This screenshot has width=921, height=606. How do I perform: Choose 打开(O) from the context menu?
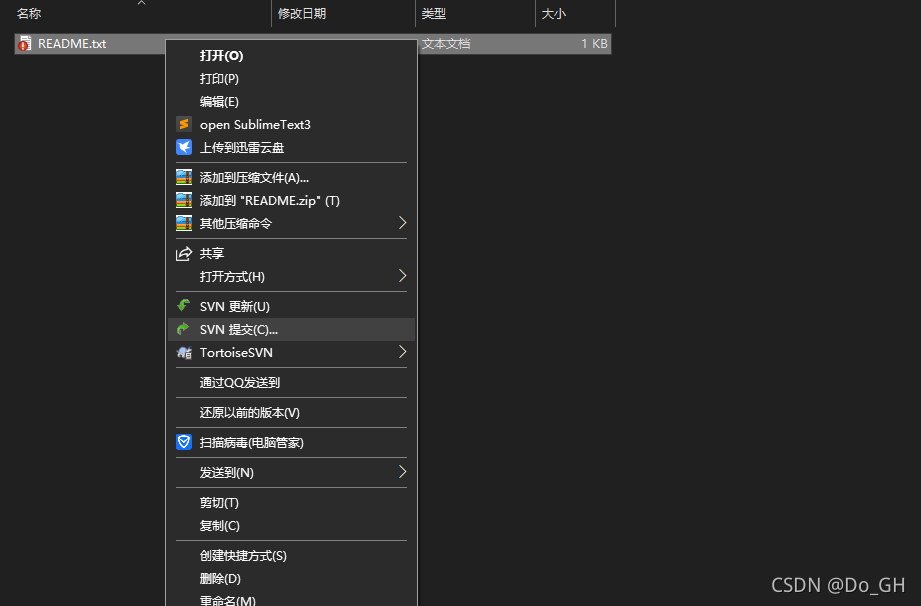tap(291, 55)
